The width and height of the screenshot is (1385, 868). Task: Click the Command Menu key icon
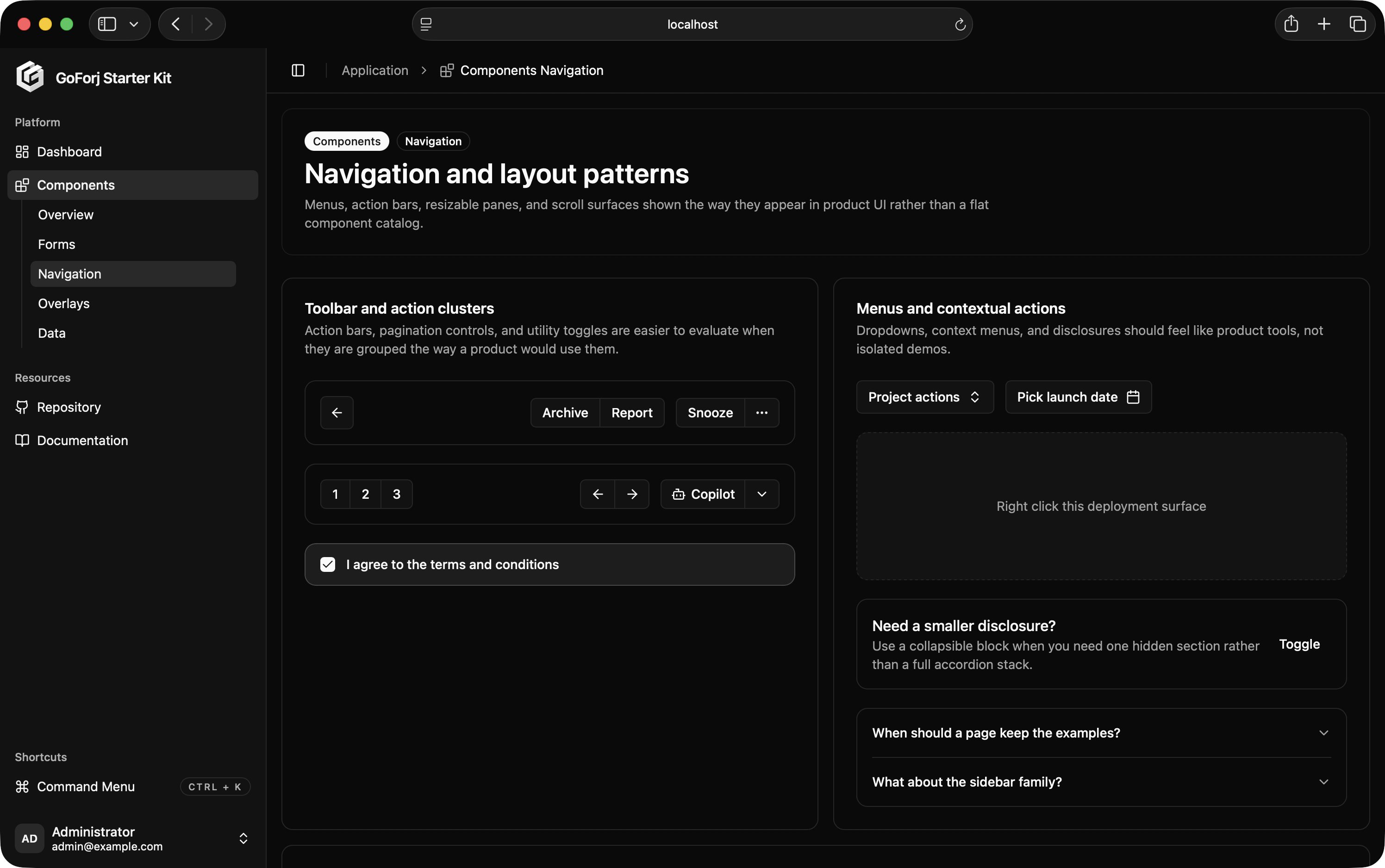(22, 787)
